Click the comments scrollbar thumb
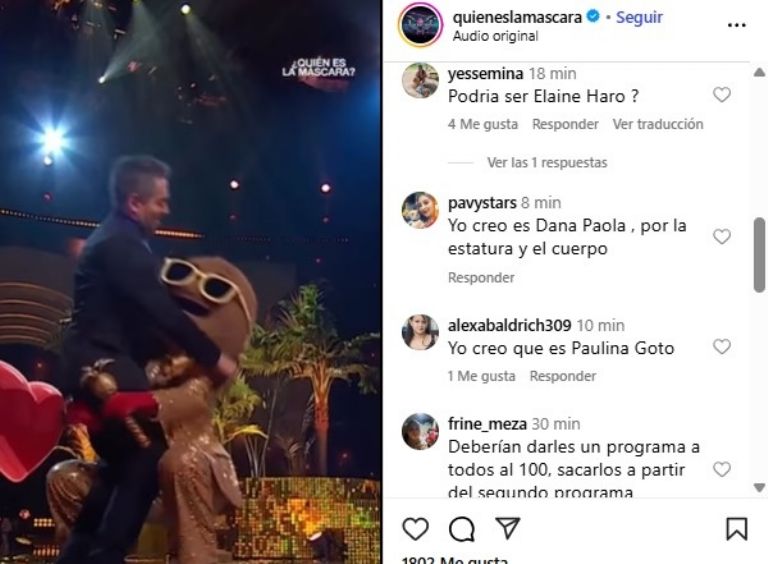 759,255
